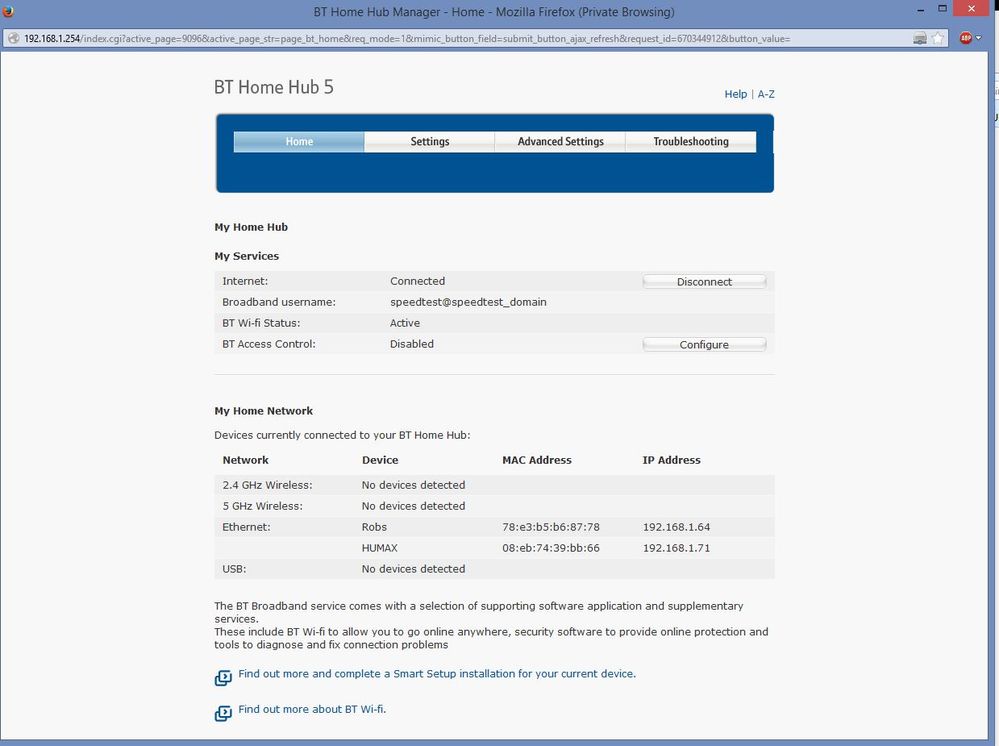Click the Disconnect button
Screen dimensions: 999x746
coord(704,282)
